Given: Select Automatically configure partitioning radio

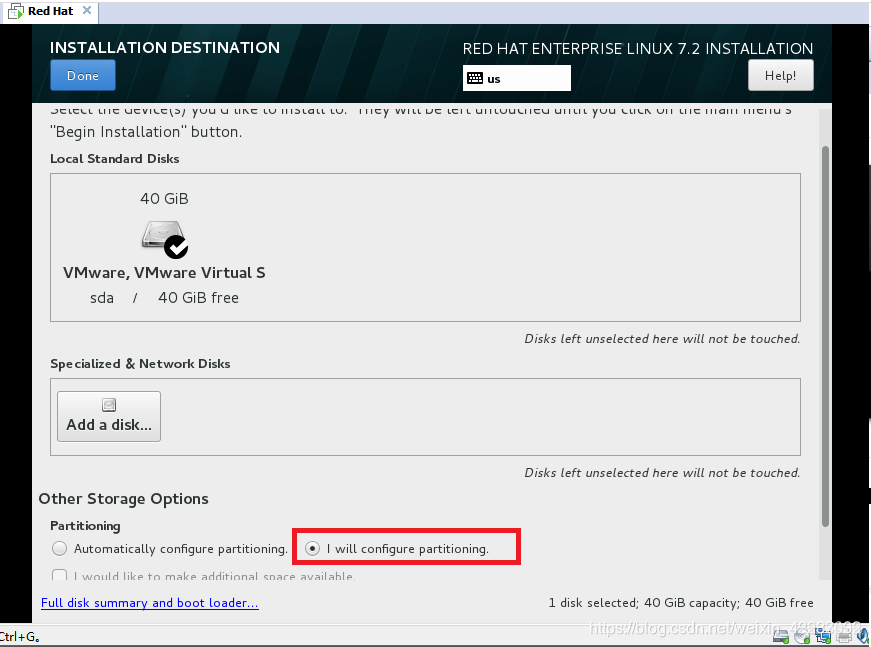Looking at the screenshot, I should point(59,549).
